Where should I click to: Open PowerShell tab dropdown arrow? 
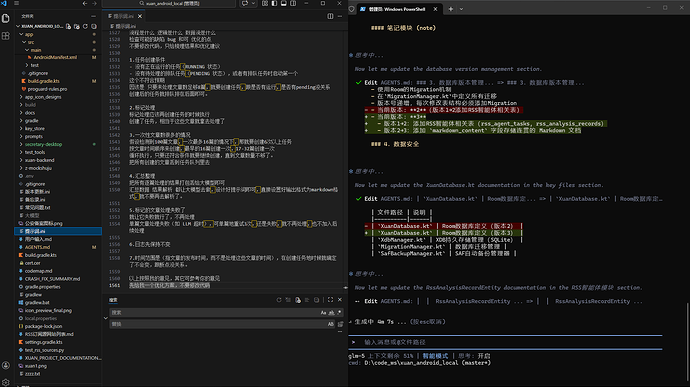pos(461,9)
